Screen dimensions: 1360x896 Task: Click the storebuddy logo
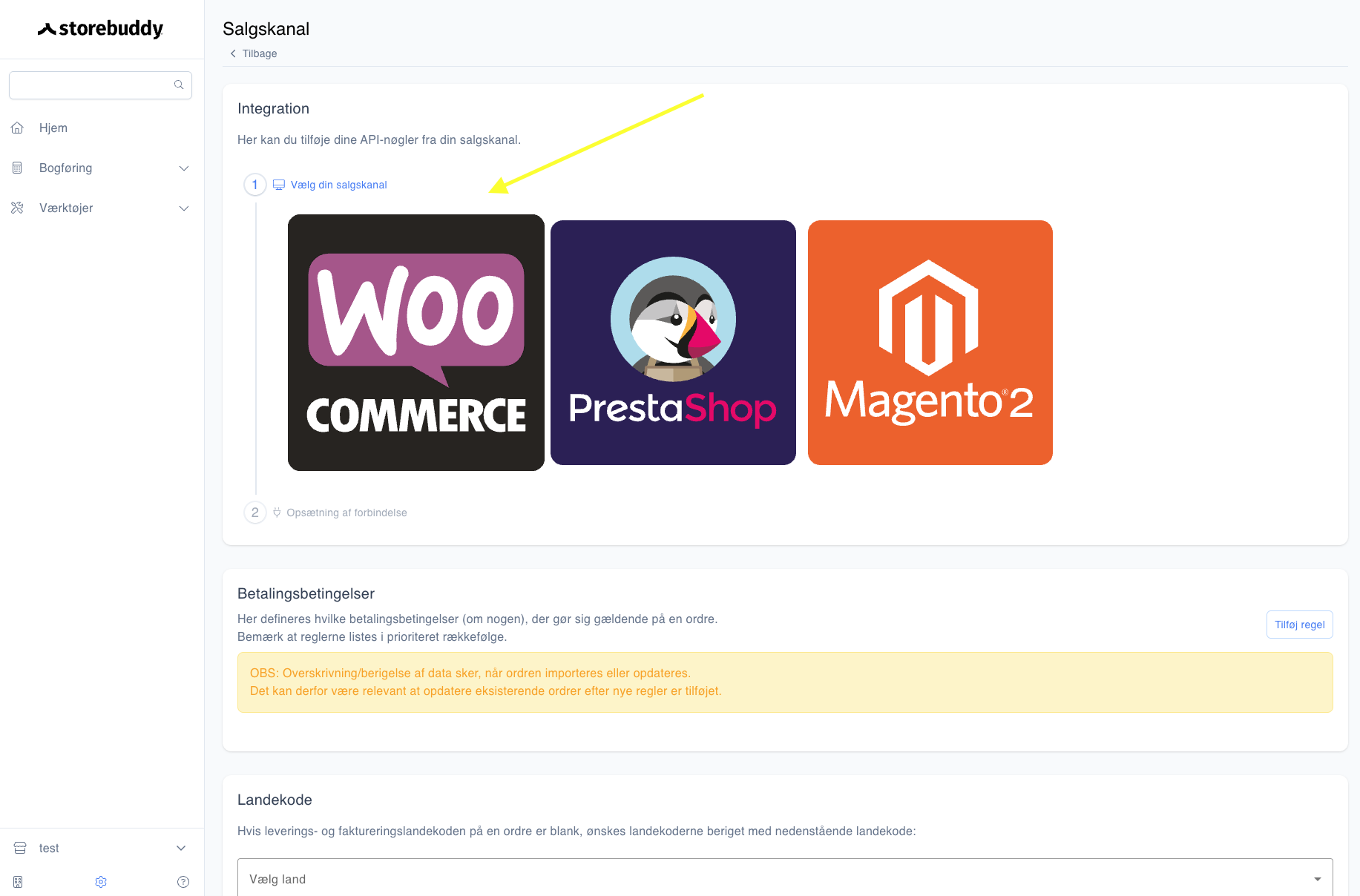101,29
